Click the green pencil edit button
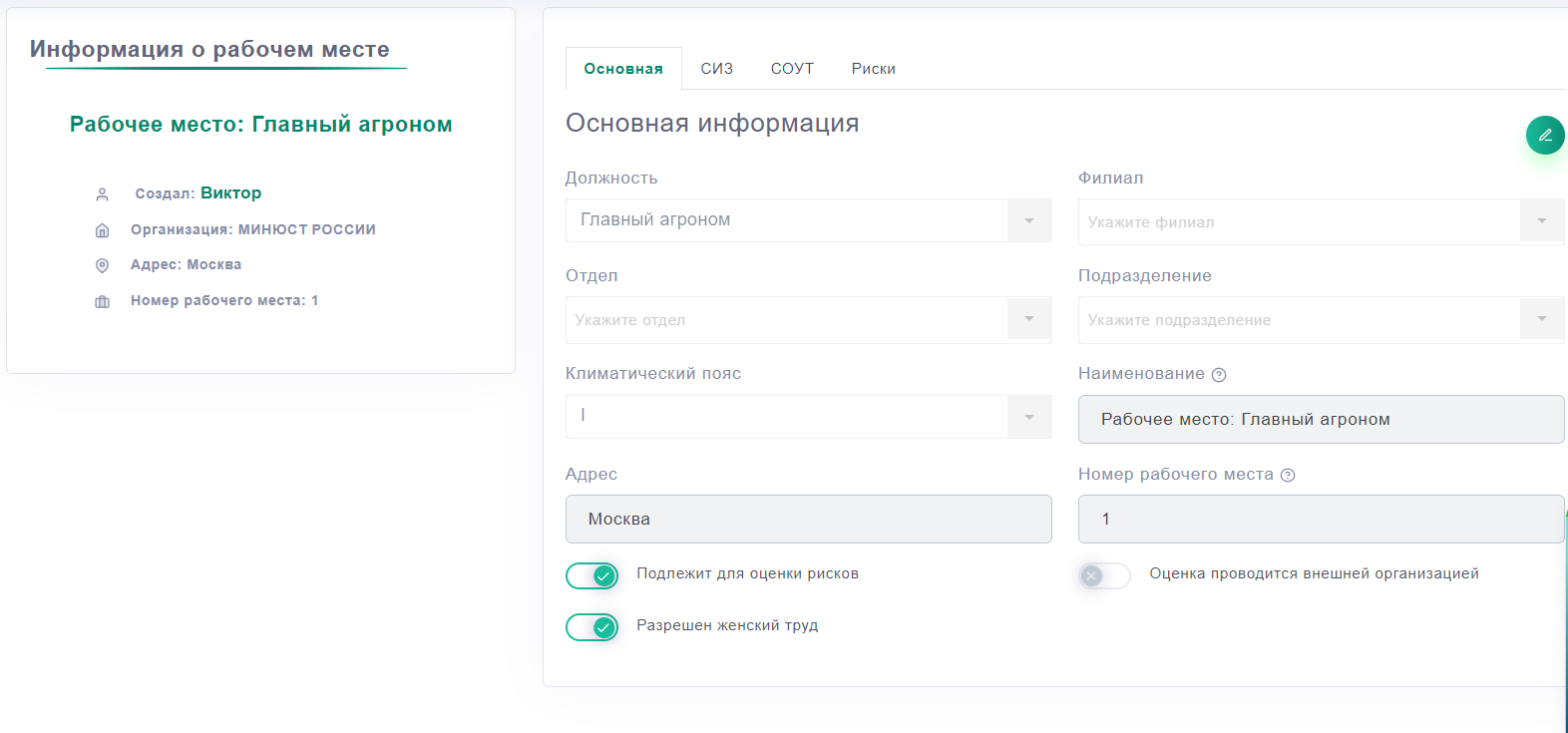 coord(1544,135)
